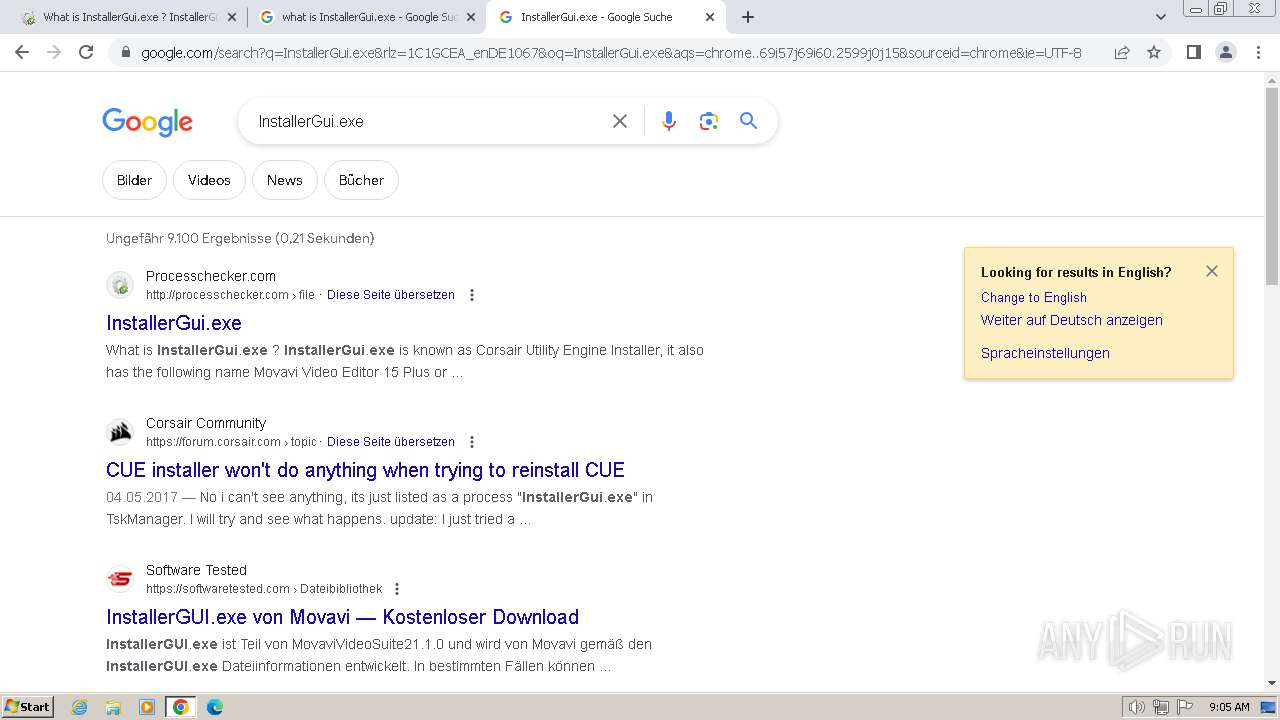Open more options for Software Tested result
Screen dimensions: 1280x720
[397, 589]
